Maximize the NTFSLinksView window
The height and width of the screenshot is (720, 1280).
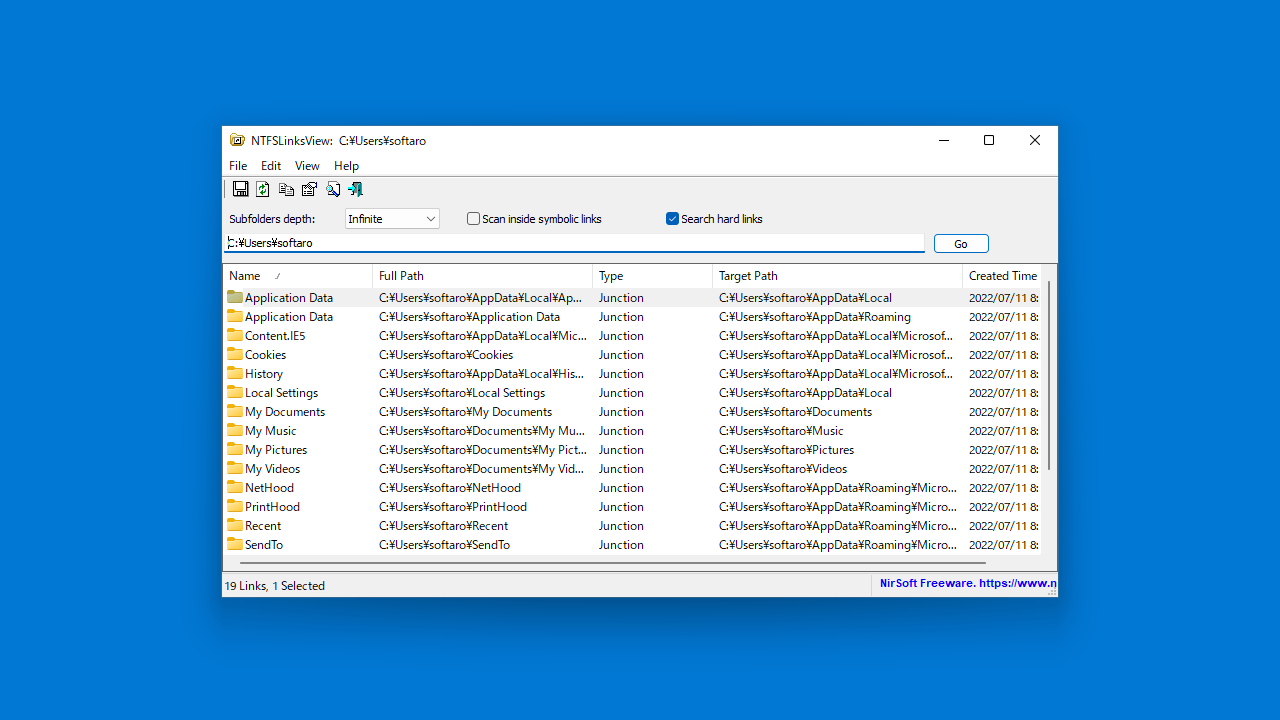pyautogui.click(x=989, y=141)
